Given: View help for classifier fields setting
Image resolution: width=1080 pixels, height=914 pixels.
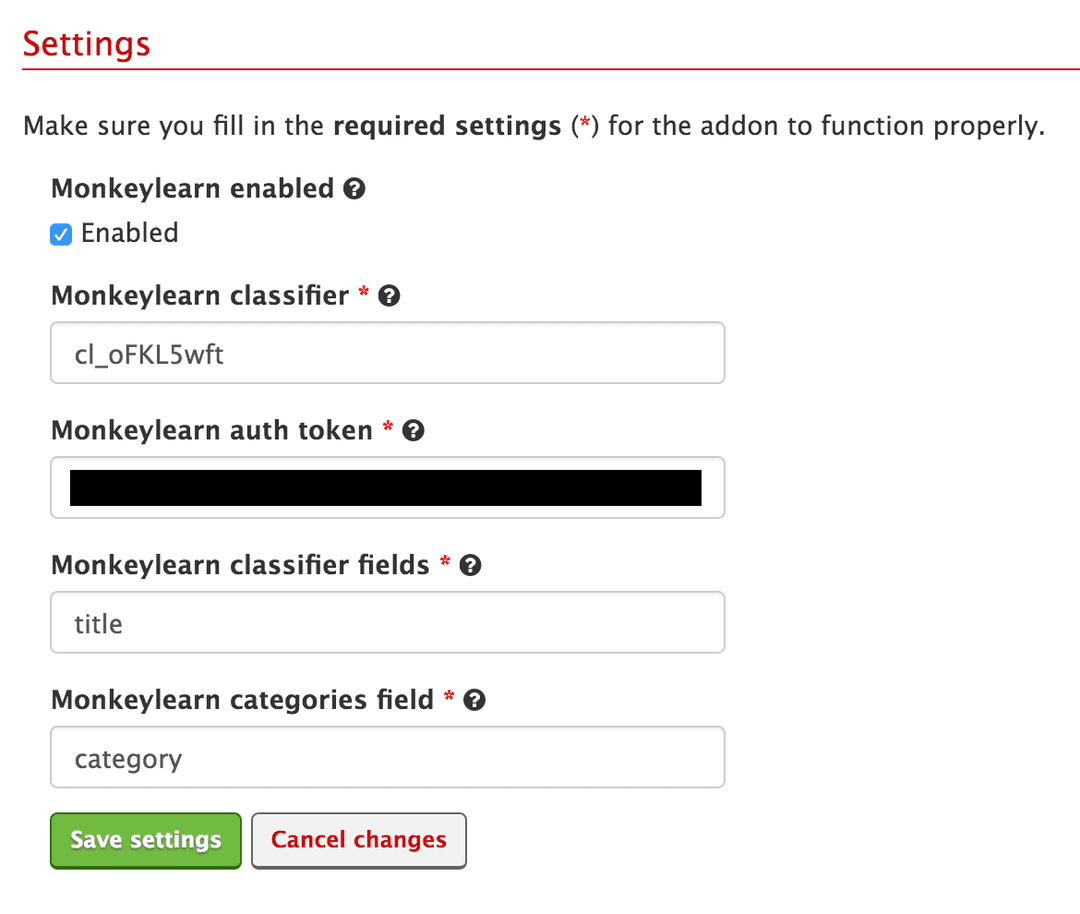Looking at the screenshot, I should tap(470, 565).
